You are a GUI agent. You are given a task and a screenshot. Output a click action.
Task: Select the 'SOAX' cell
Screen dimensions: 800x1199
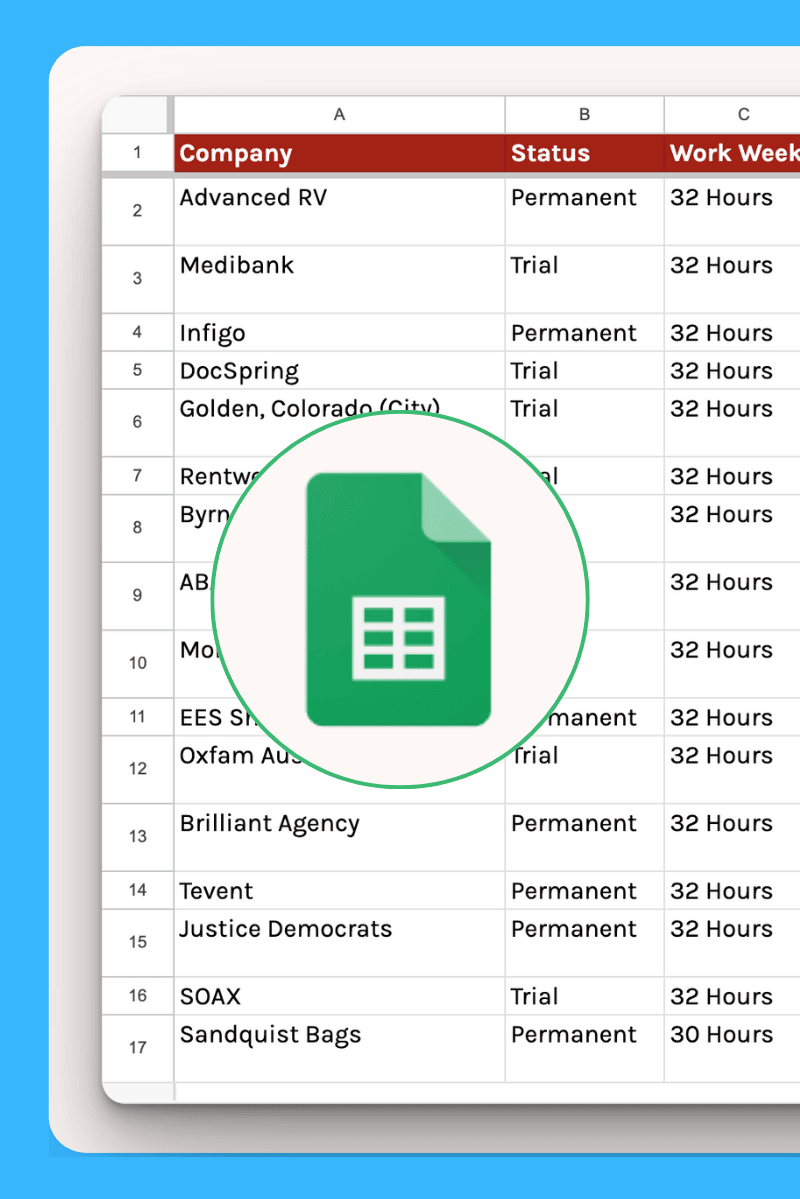[x=340, y=996]
